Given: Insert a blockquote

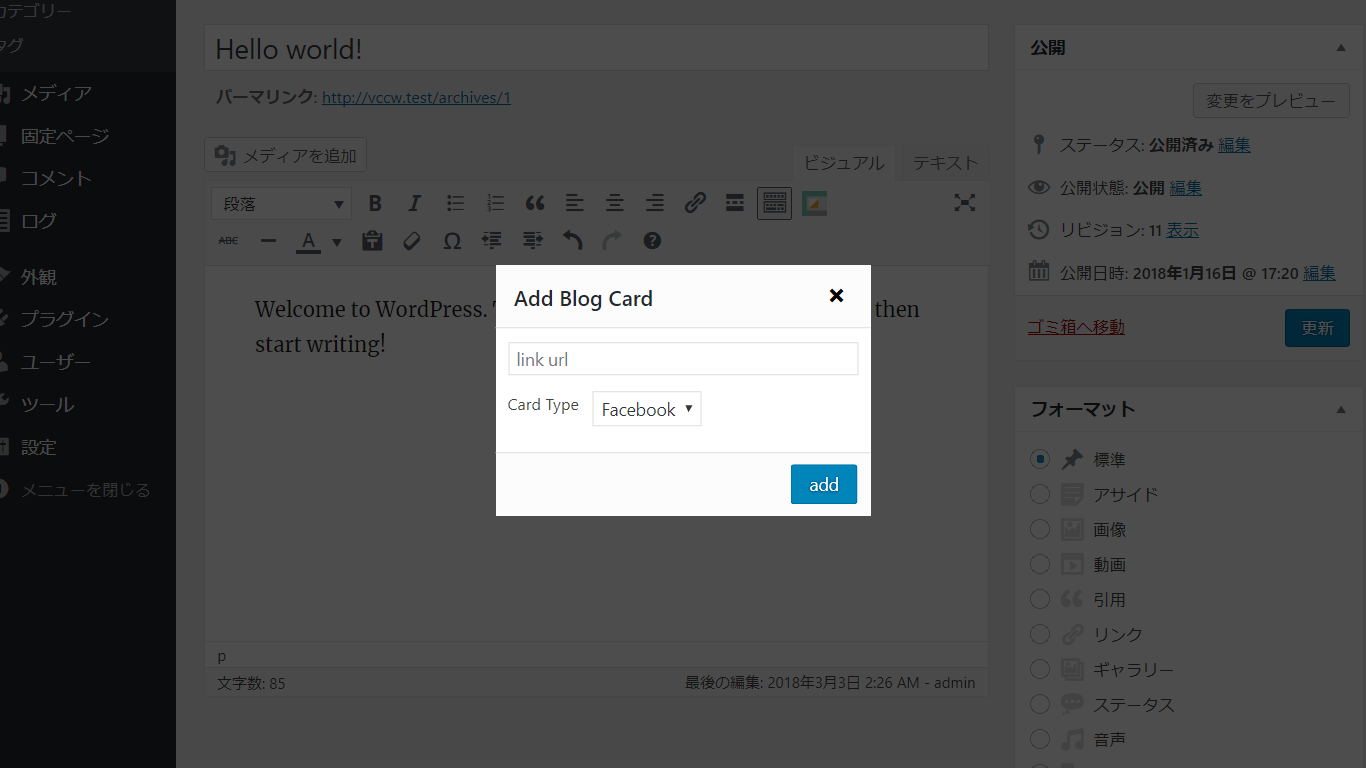Looking at the screenshot, I should coord(535,203).
